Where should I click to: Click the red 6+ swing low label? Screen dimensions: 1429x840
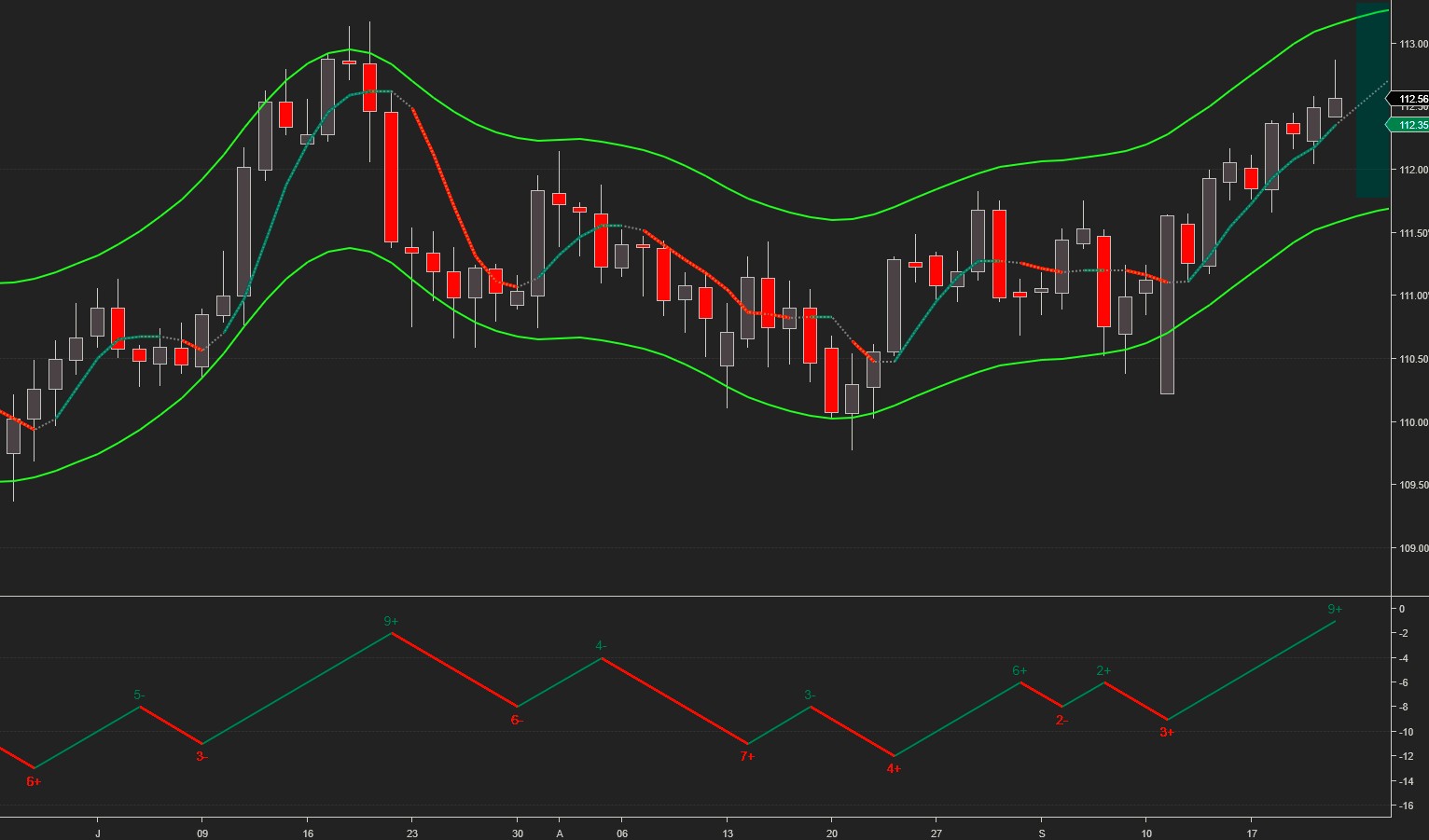[x=34, y=781]
